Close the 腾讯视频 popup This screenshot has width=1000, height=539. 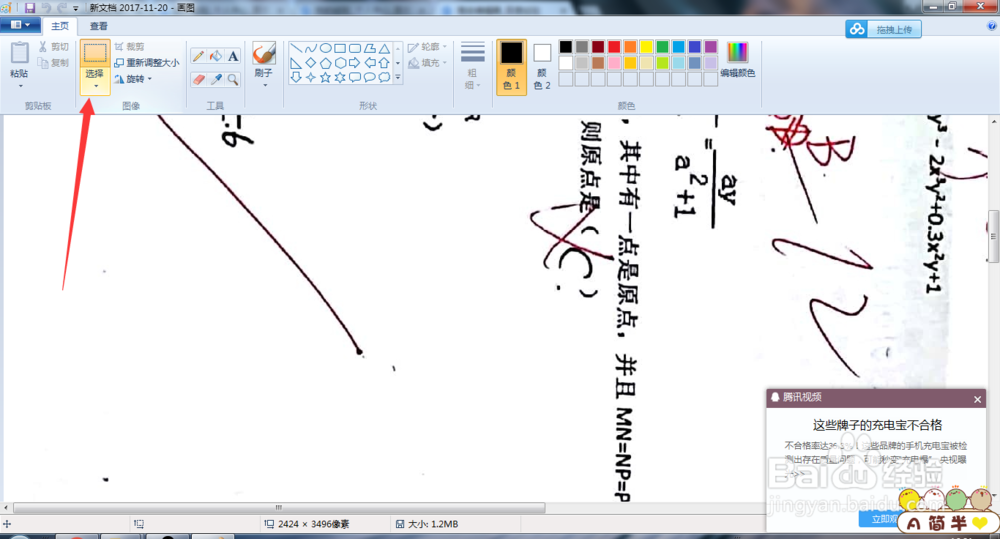(x=978, y=399)
